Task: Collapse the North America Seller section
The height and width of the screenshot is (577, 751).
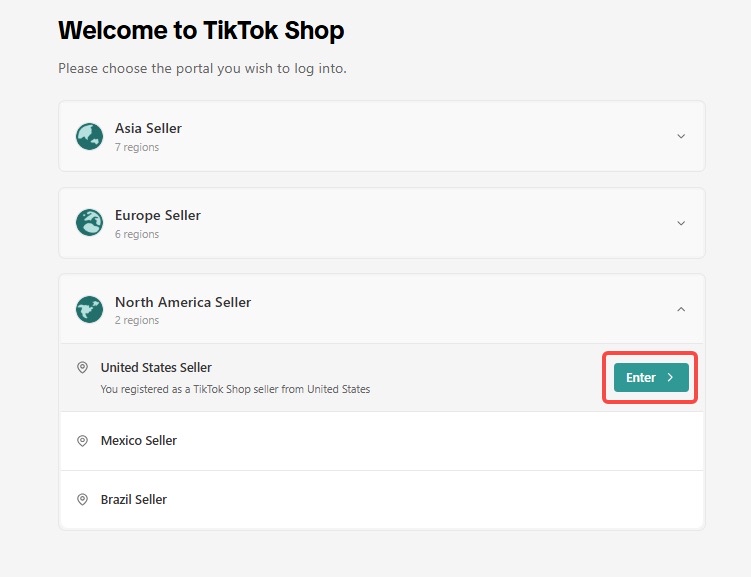Action: 681,309
